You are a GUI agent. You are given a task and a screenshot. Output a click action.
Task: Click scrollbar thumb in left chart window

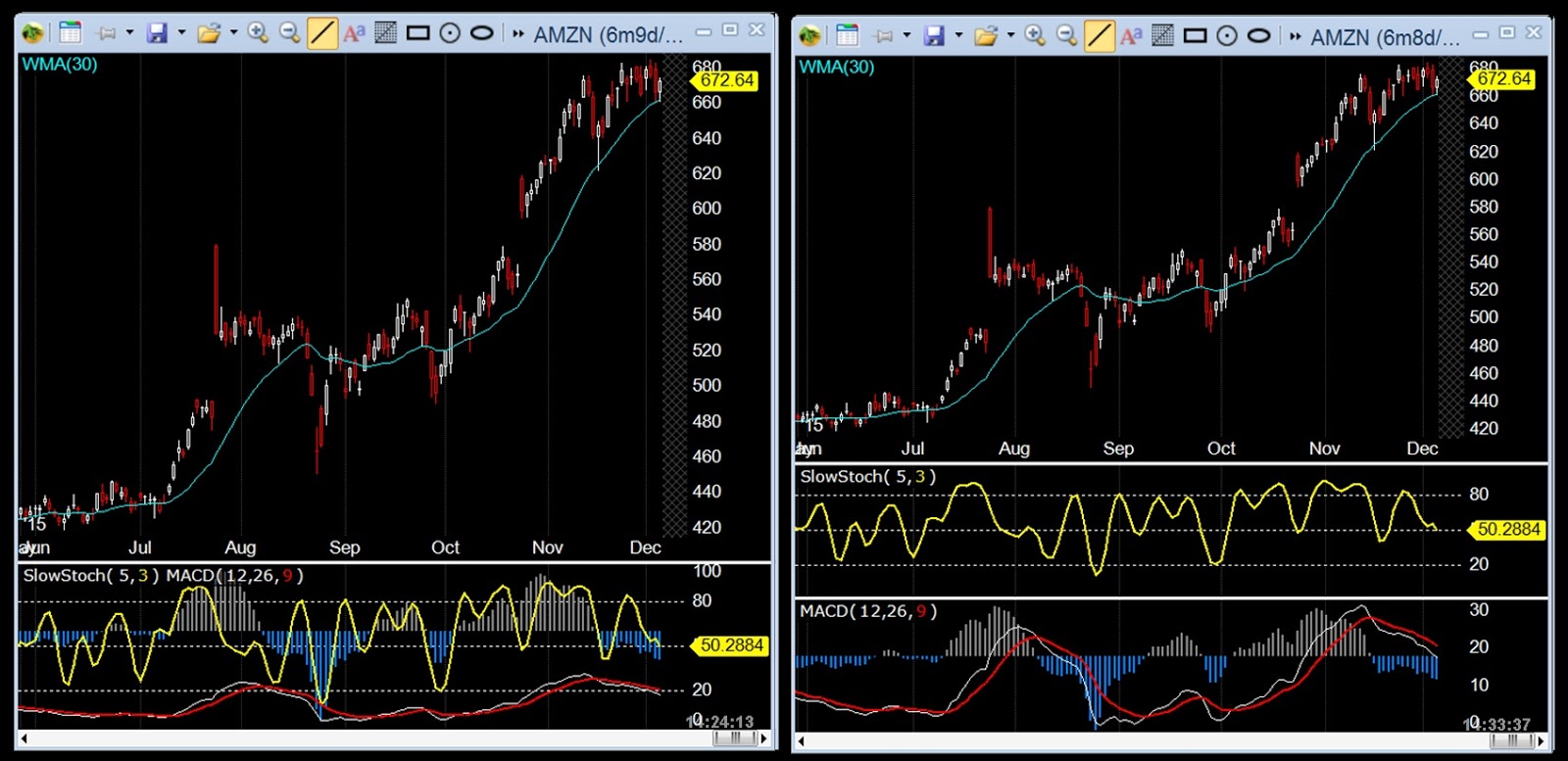point(734,739)
